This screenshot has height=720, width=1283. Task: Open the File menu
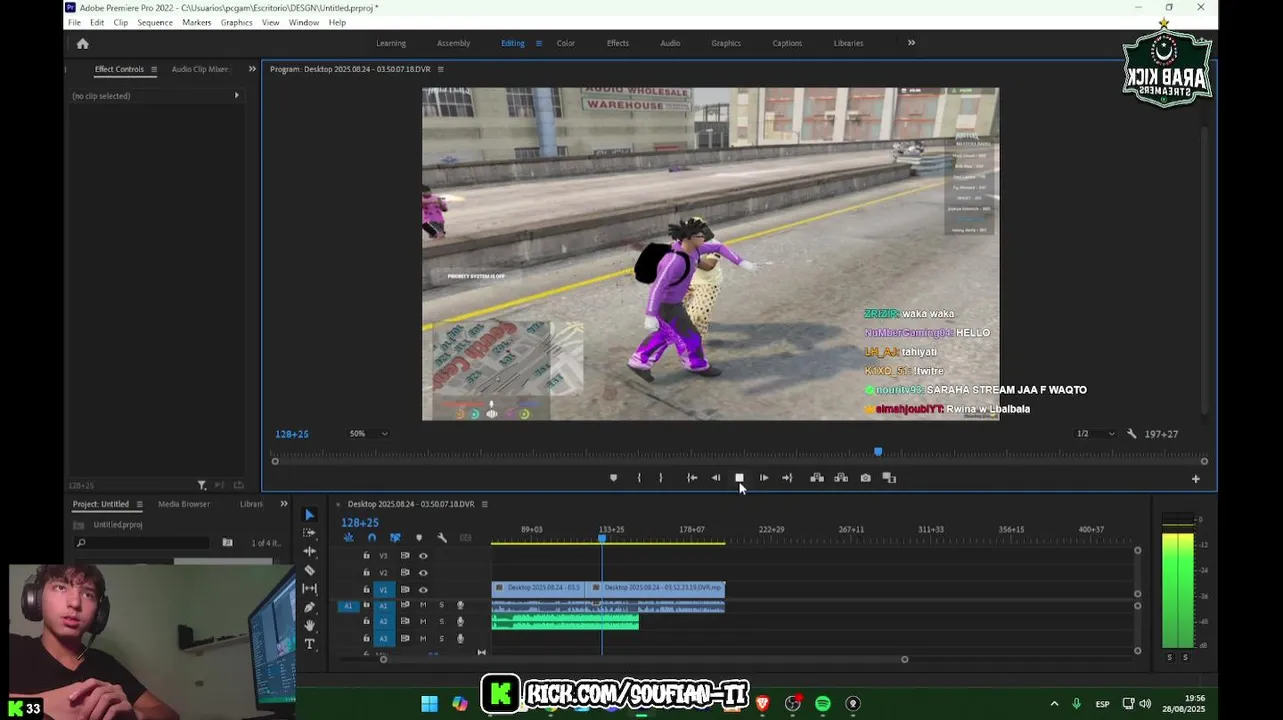pos(74,22)
